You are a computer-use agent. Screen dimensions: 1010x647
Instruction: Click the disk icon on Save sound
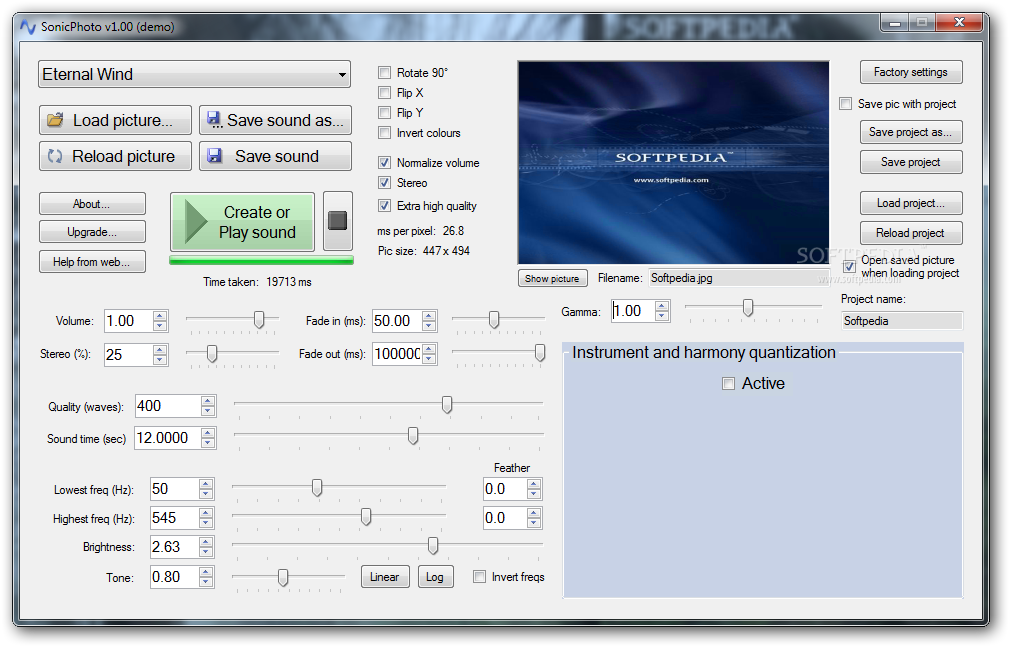pos(214,156)
